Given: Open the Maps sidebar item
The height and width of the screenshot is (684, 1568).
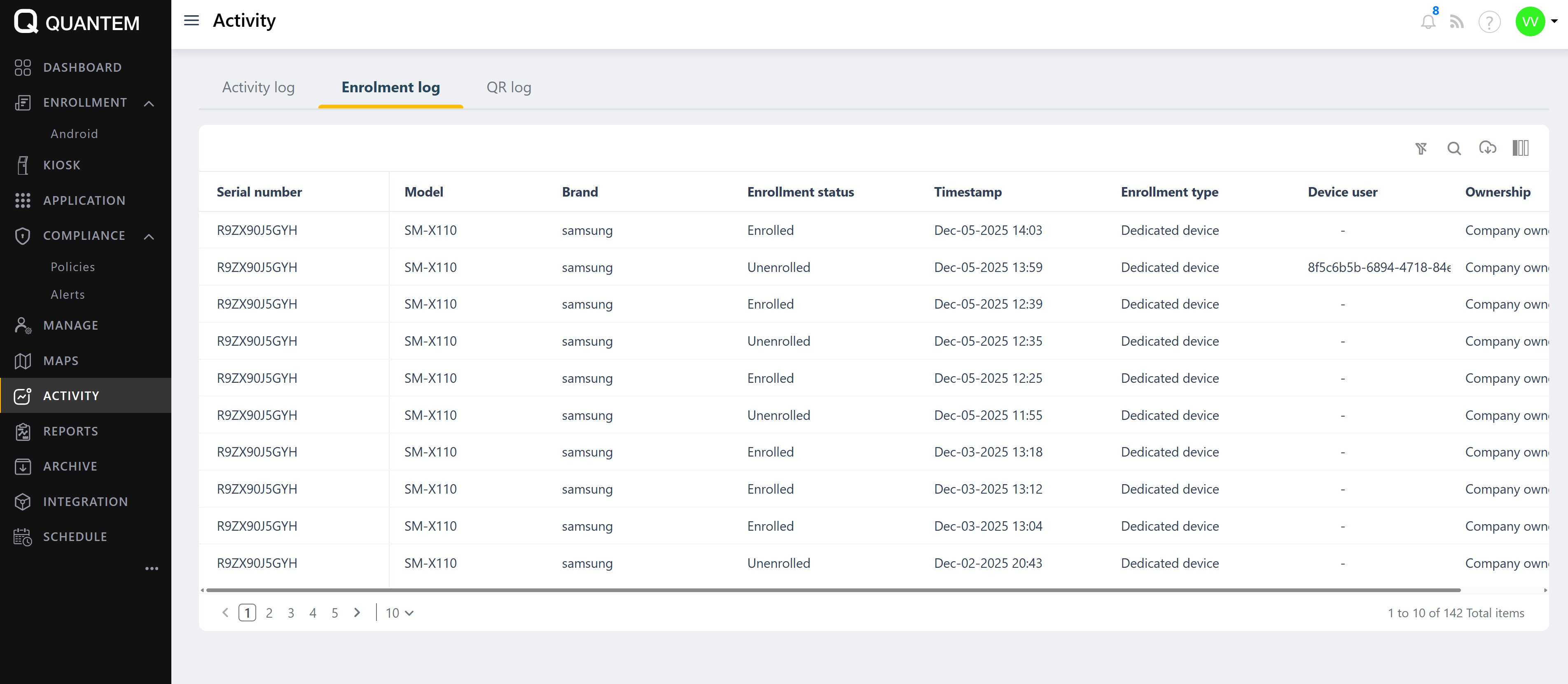Looking at the screenshot, I should click(x=61, y=361).
